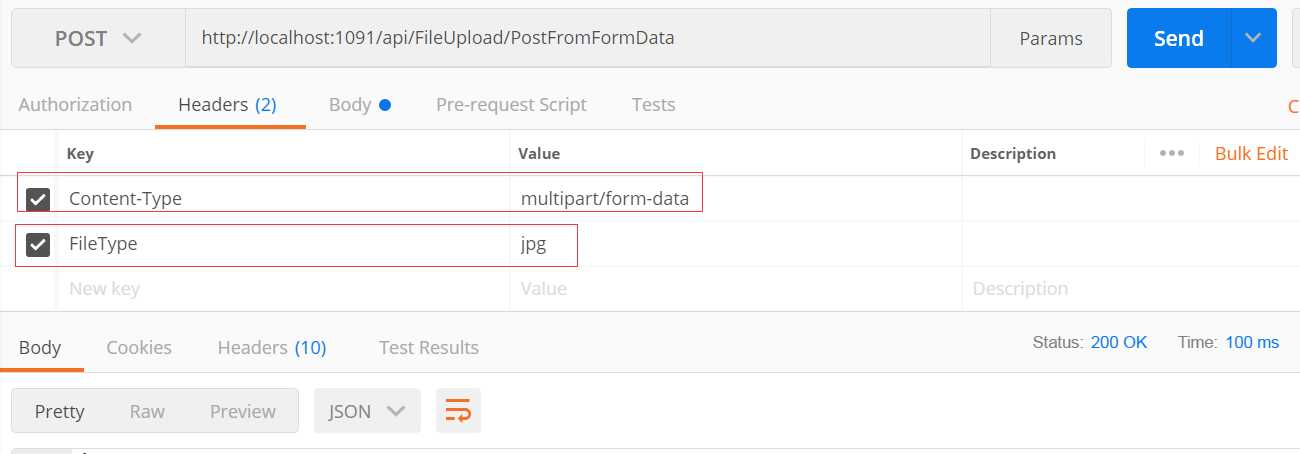Screen dimensions: 1300x454
Task: Click the Send button
Action: 1179,38
